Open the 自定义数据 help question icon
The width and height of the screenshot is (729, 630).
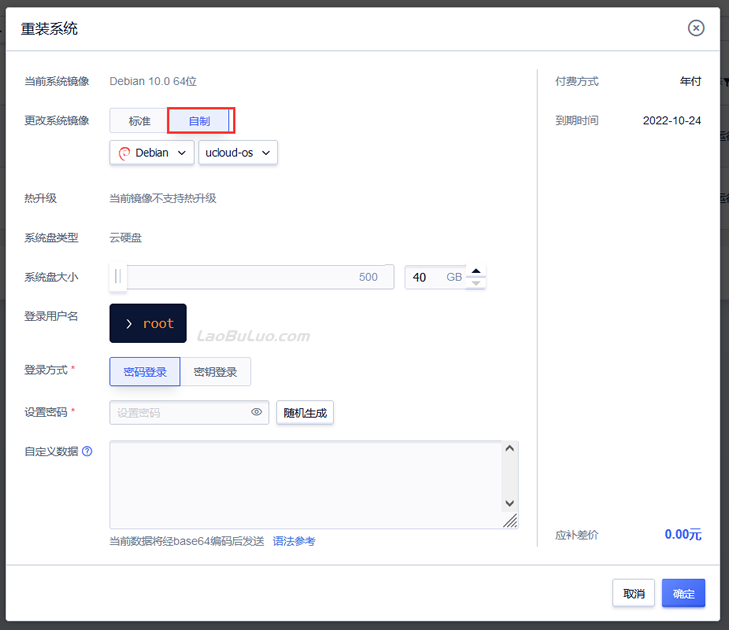click(x=87, y=451)
